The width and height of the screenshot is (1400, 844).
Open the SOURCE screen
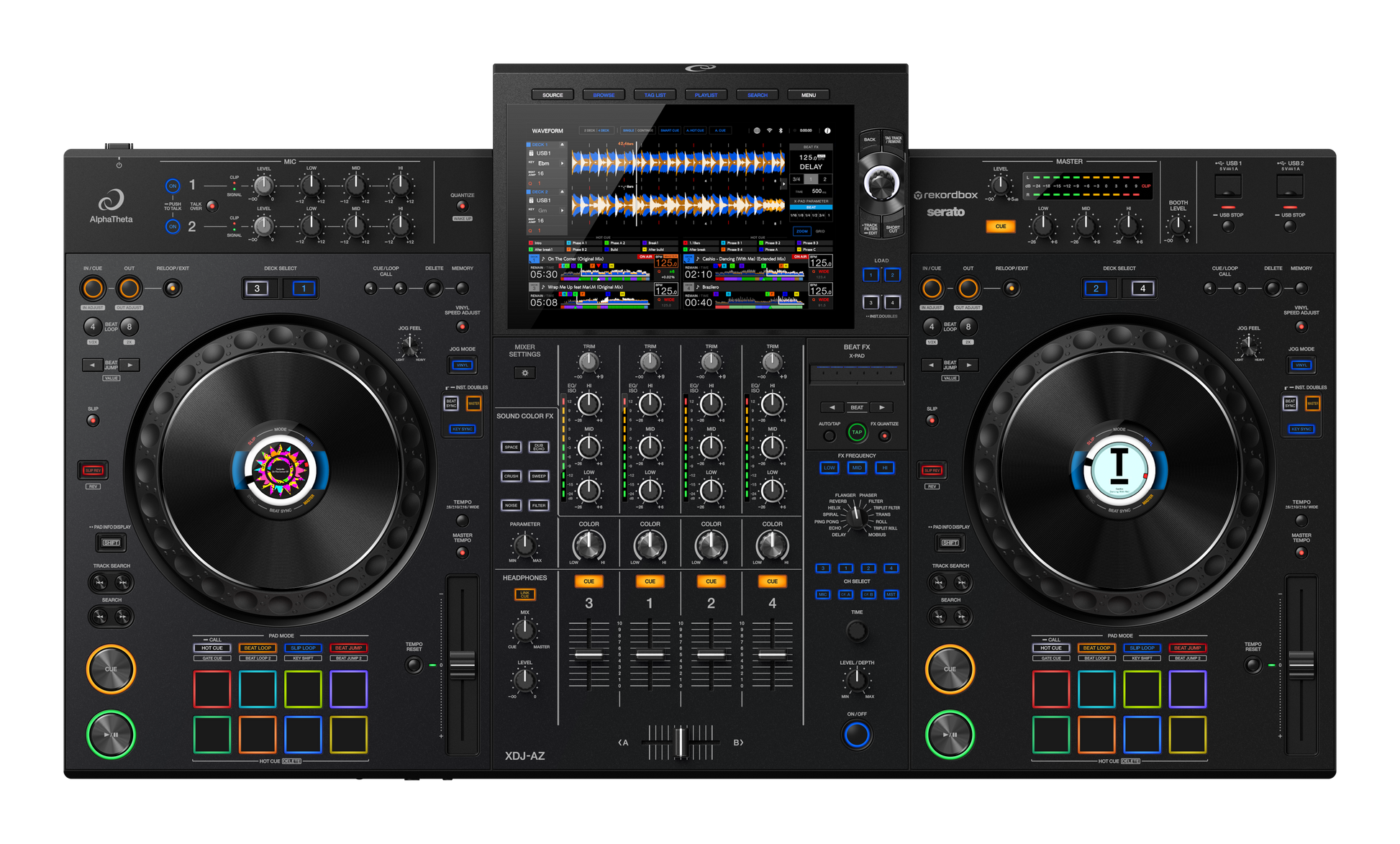coord(553,94)
